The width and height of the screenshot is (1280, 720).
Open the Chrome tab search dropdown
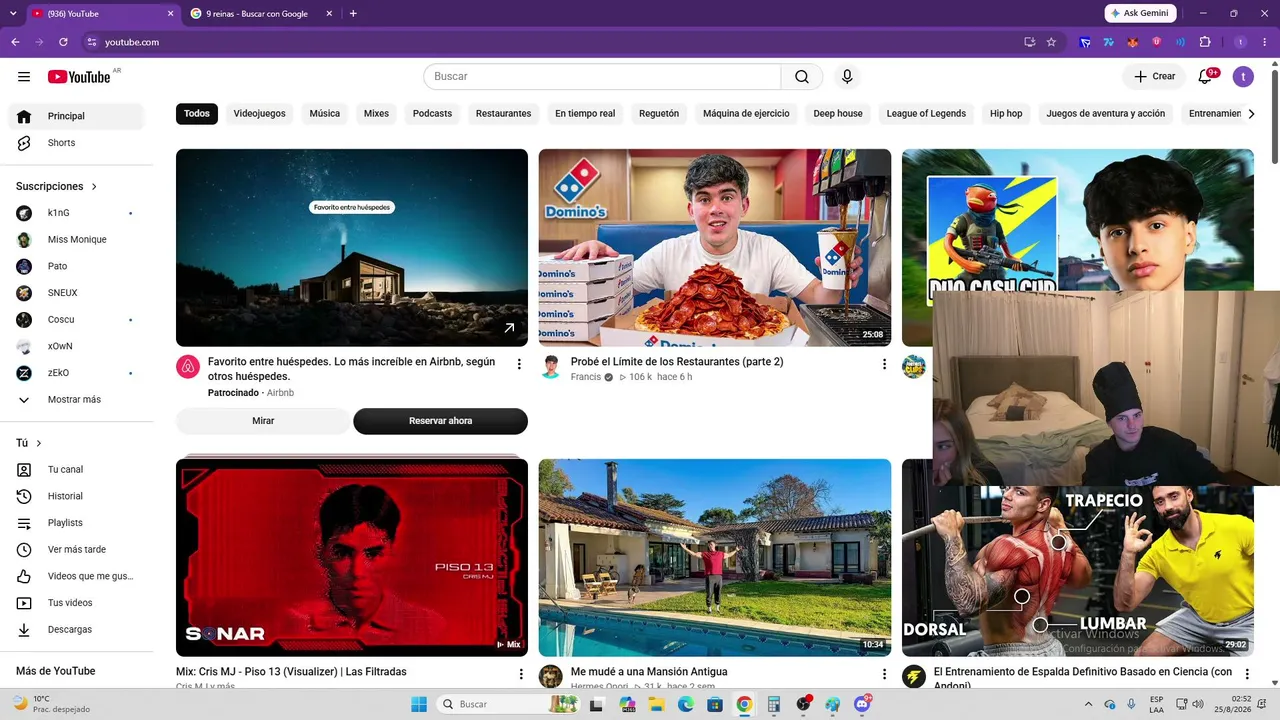(13, 13)
